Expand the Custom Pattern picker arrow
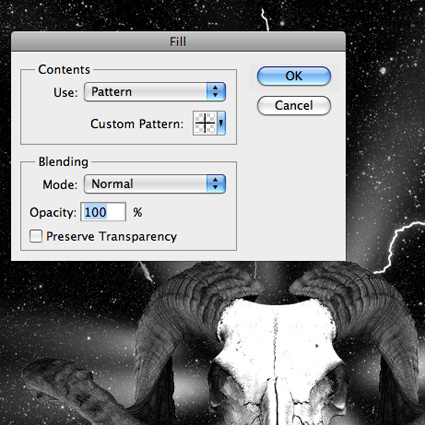This screenshot has height=425, width=425. [221, 123]
